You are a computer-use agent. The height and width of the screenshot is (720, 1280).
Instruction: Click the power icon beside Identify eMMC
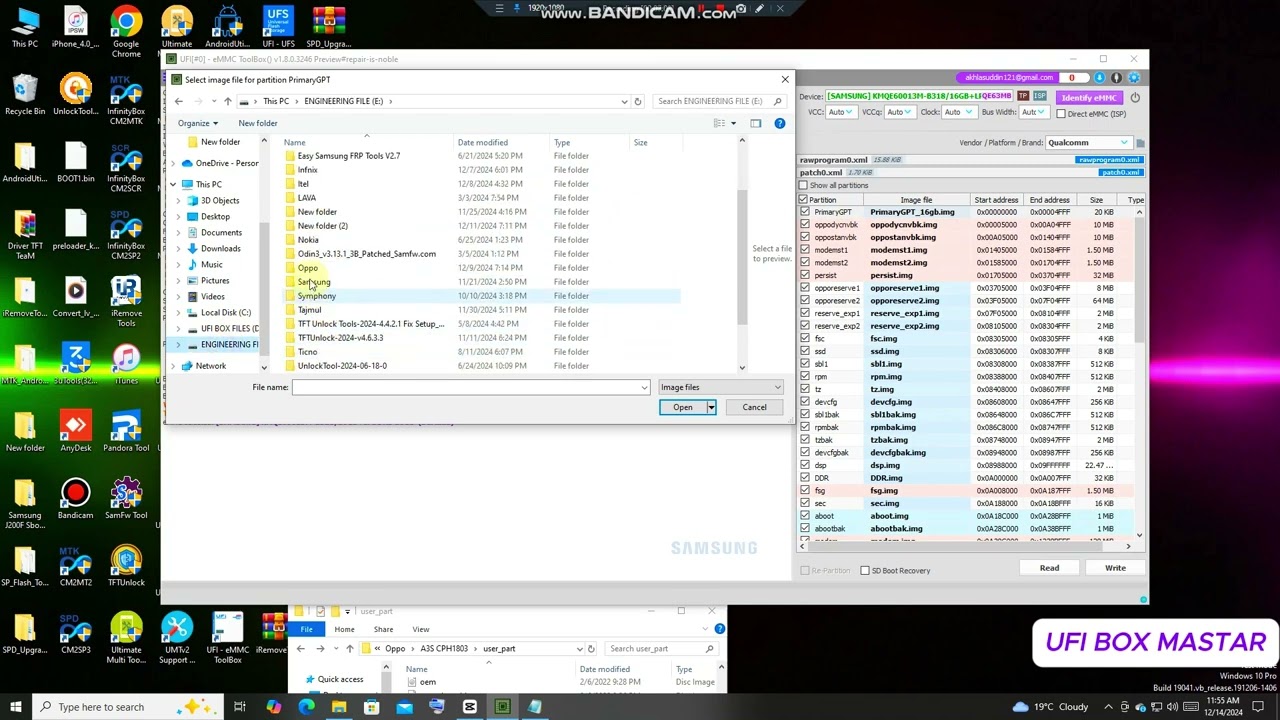(1135, 97)
